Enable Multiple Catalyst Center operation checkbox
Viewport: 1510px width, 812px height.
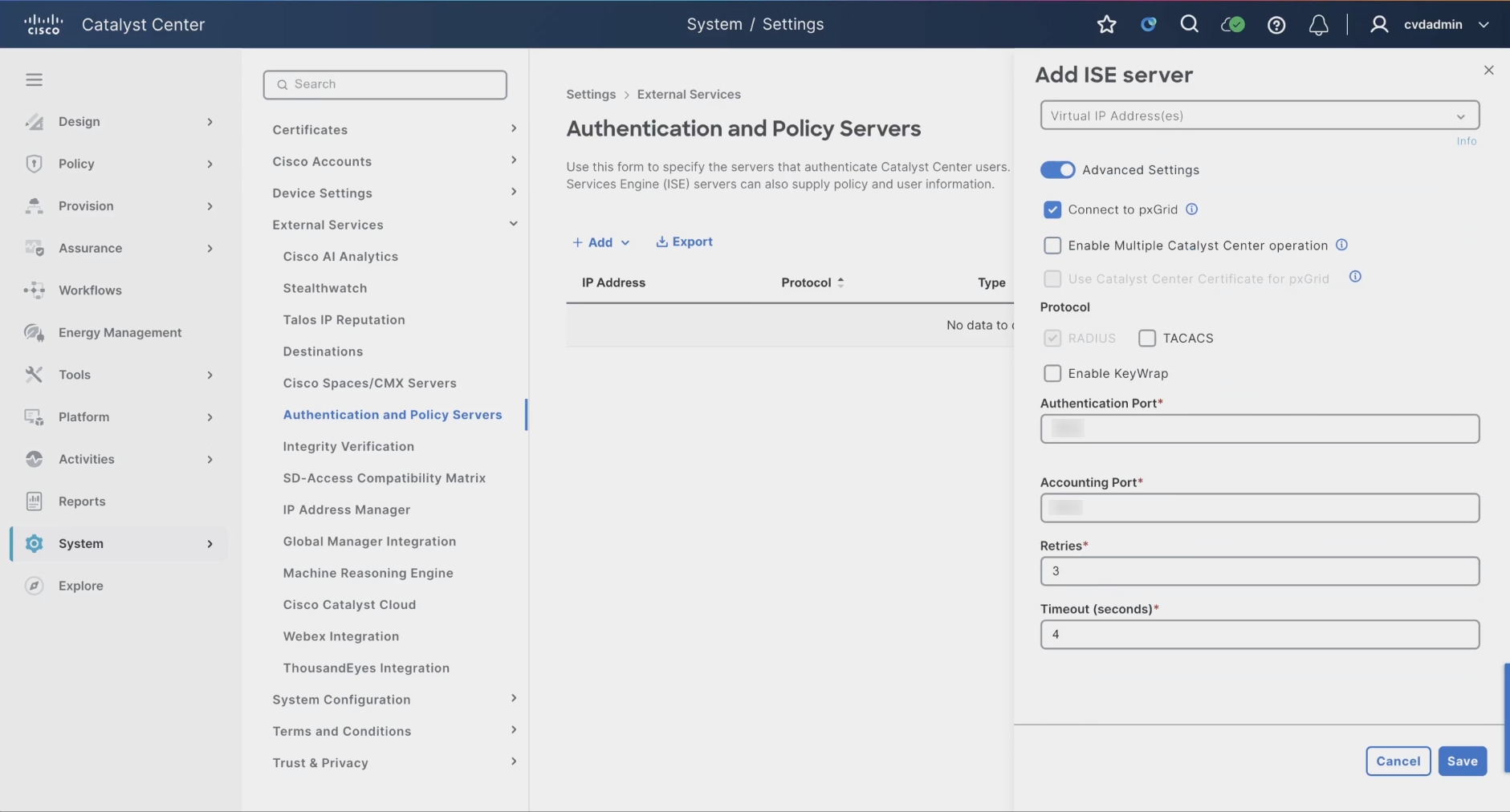tap(1052, 246)
